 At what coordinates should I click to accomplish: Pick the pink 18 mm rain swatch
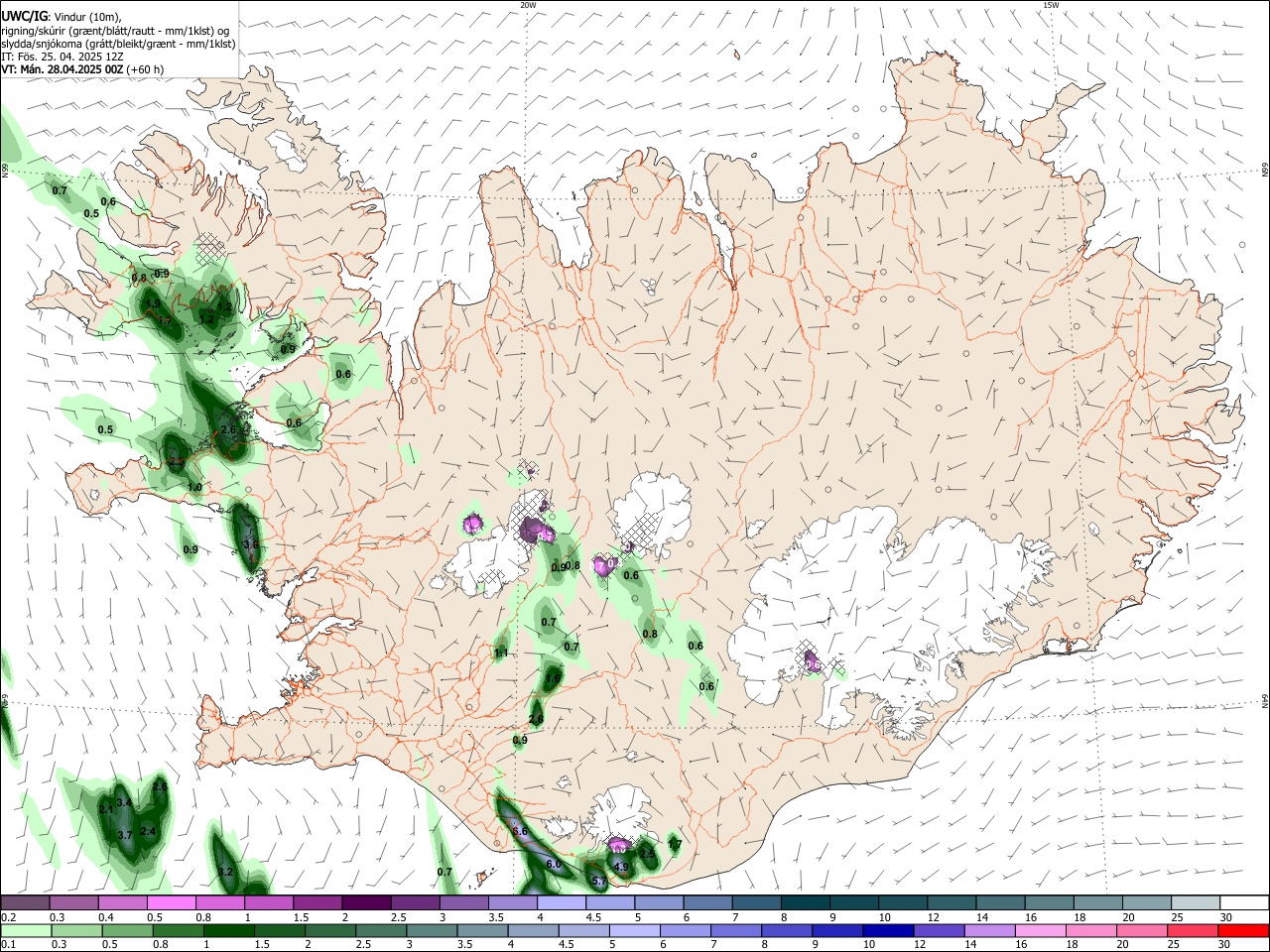tap(1092, 931)
